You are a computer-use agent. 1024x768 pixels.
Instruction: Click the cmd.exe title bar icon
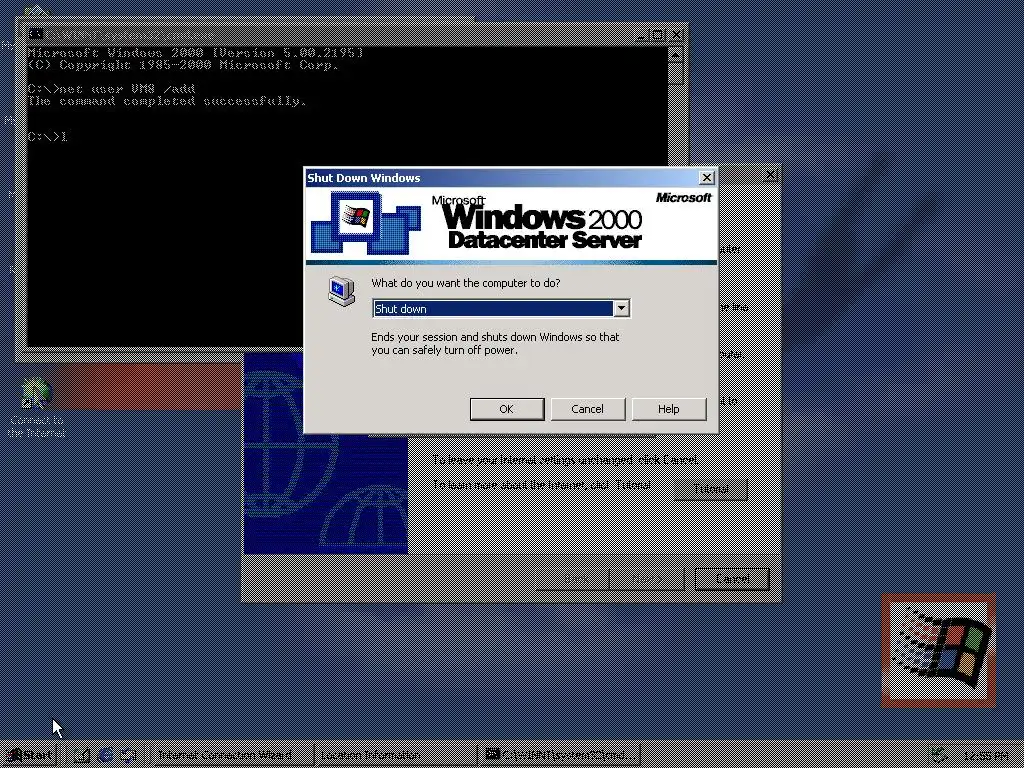(x=37, y=34)
